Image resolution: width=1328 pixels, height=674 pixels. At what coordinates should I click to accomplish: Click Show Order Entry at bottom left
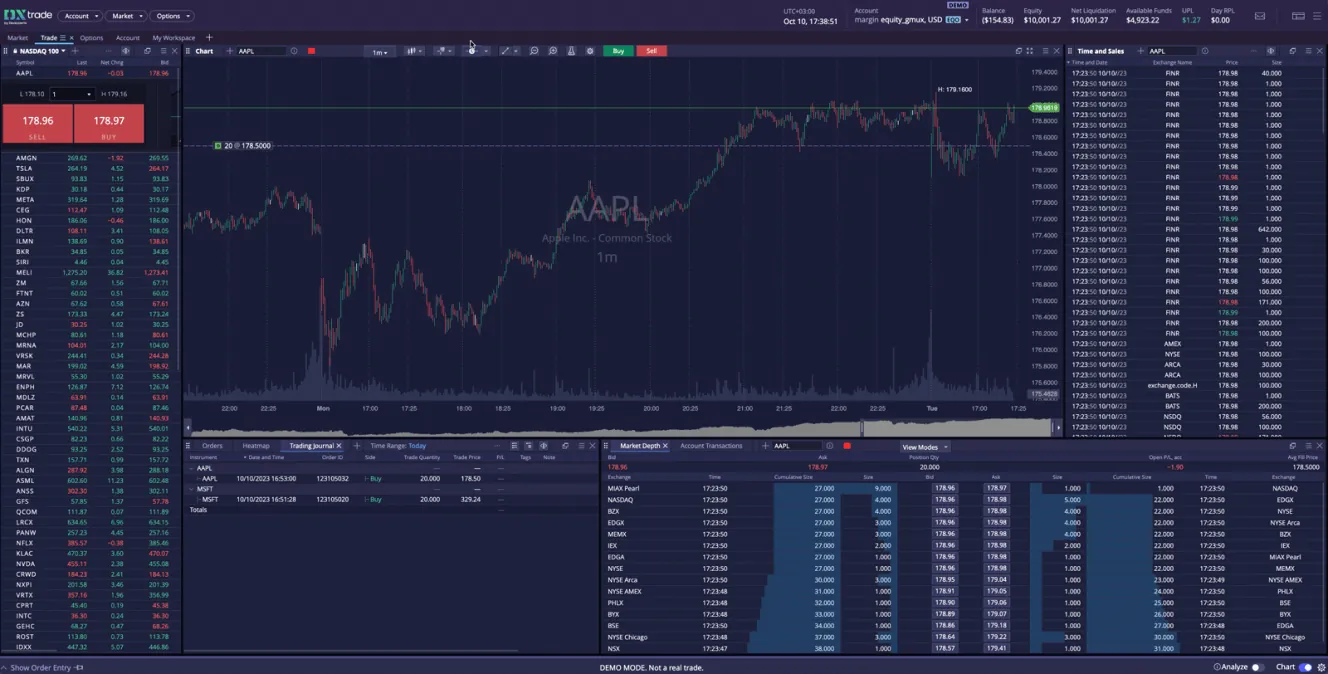[x=41, y=667]
